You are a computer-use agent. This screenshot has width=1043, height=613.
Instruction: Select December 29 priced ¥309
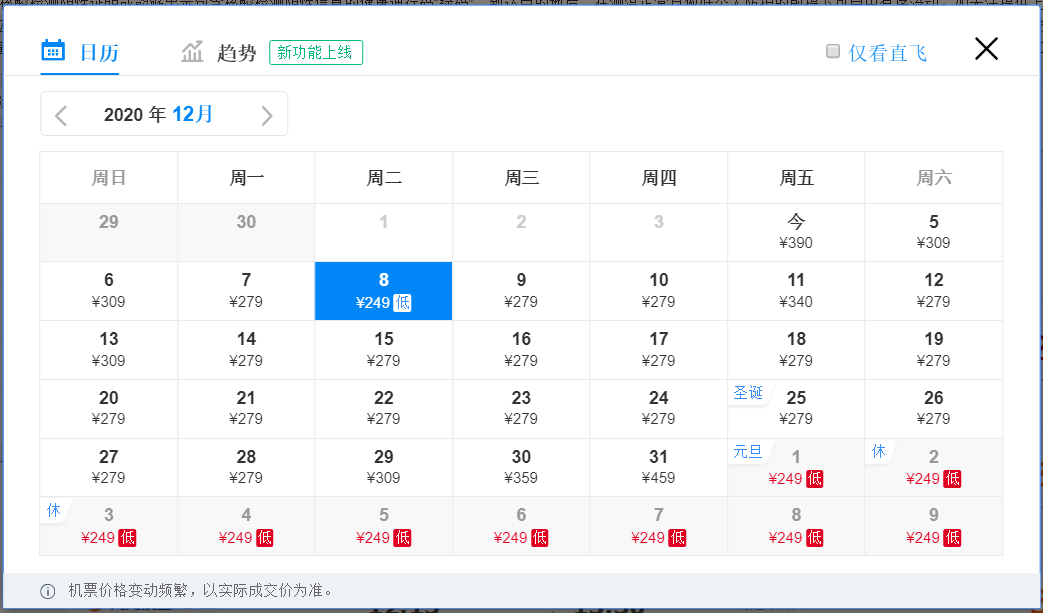point(384,467)
